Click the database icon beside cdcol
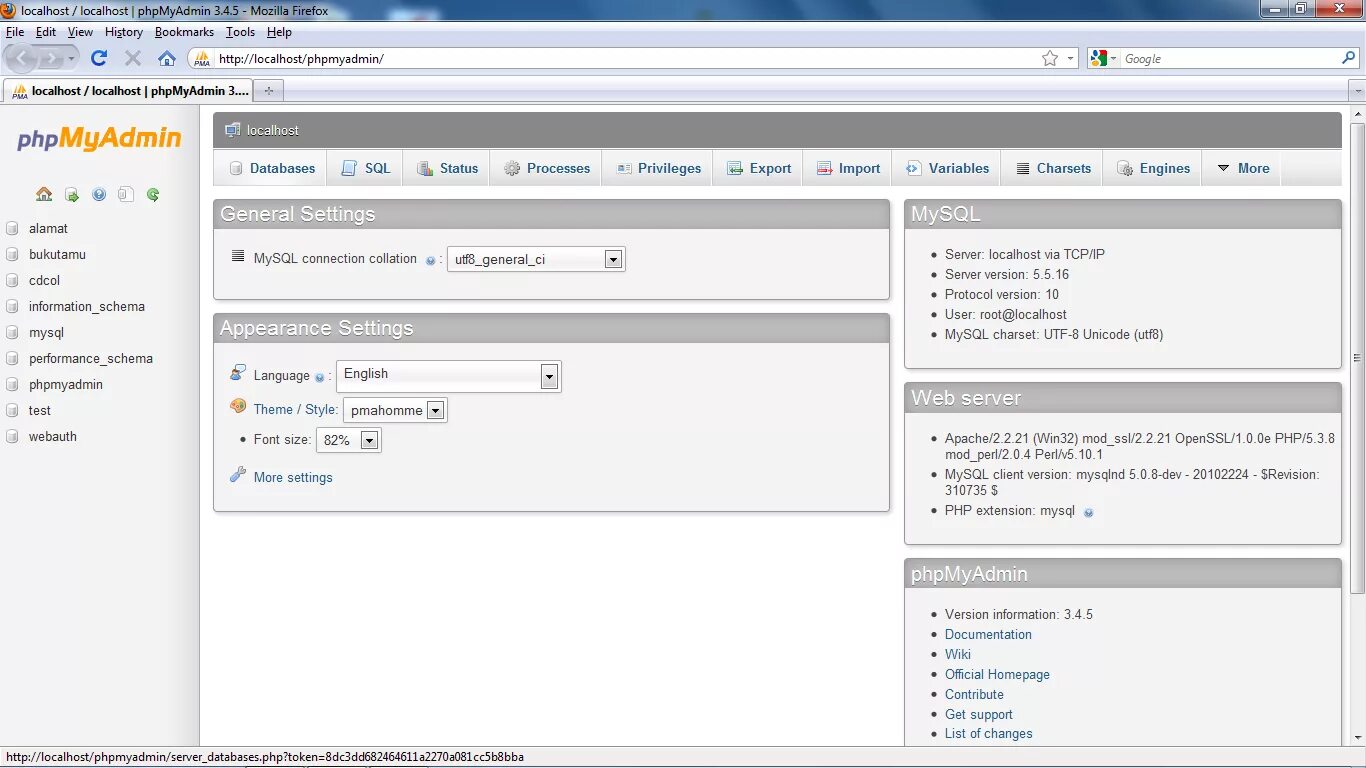1366x768 pixels. pyautogui.click(x=12, y=280)
